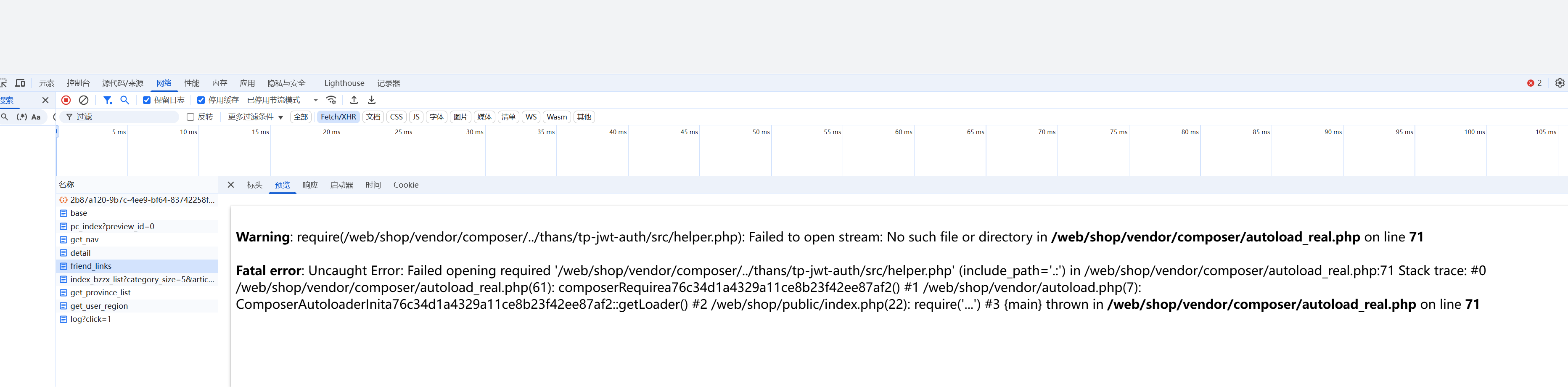Select the Network (网络) tab
This screenshot has width=1568, height=387.
point(164,83)
